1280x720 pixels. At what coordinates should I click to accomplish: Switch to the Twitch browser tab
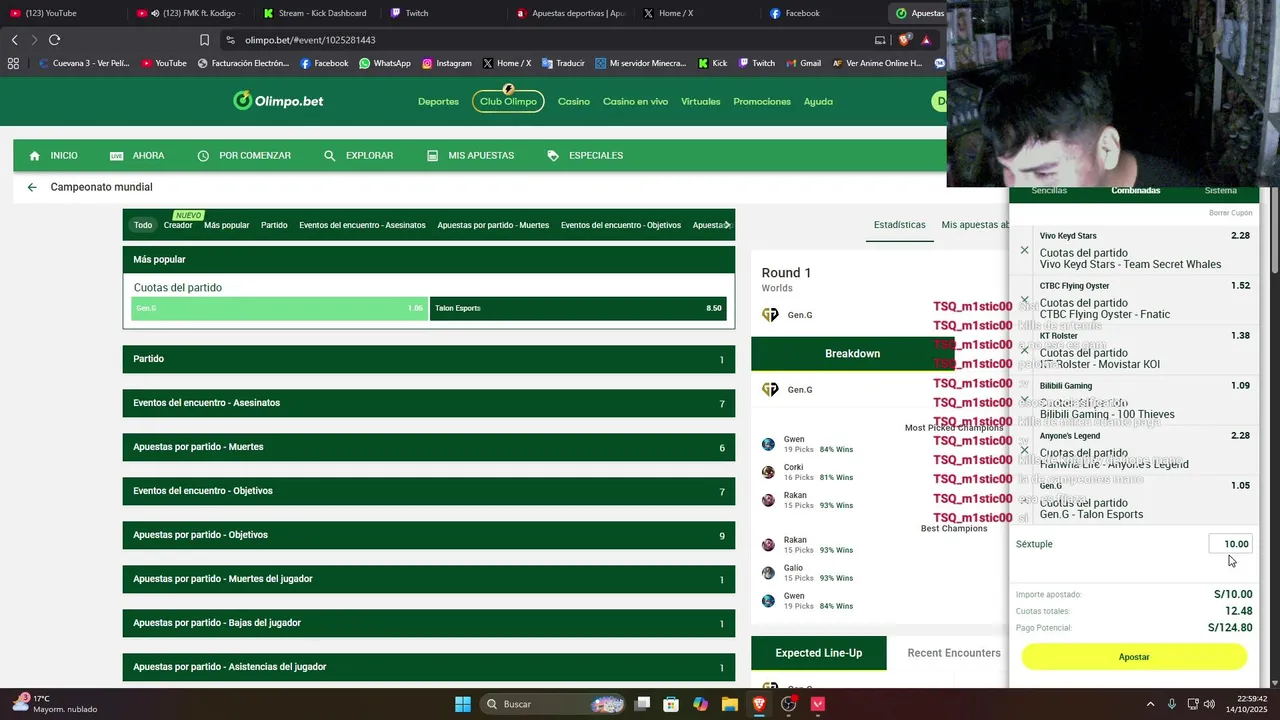417,13
